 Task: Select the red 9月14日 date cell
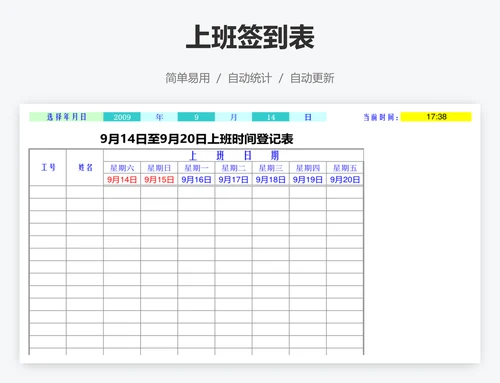pyautogui.click(x=122, y=180)
